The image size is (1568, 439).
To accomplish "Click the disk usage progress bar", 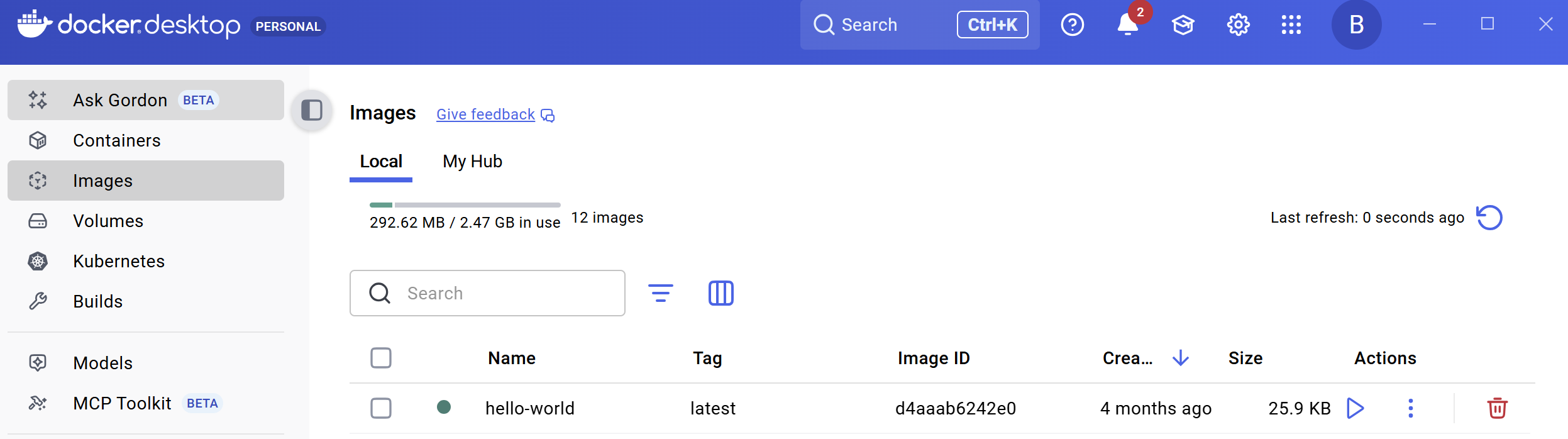I will click(465, 205).
